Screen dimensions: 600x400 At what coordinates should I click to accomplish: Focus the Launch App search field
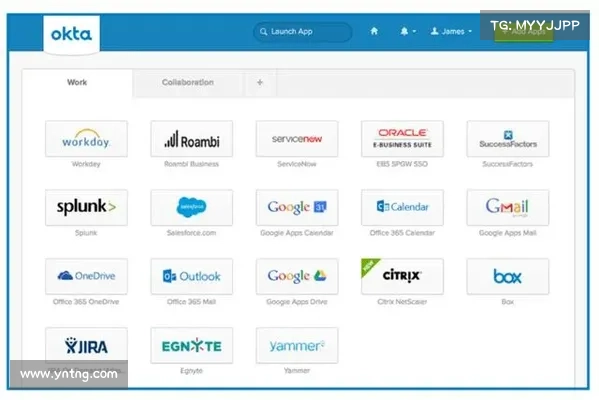click(x=302, y=31)
